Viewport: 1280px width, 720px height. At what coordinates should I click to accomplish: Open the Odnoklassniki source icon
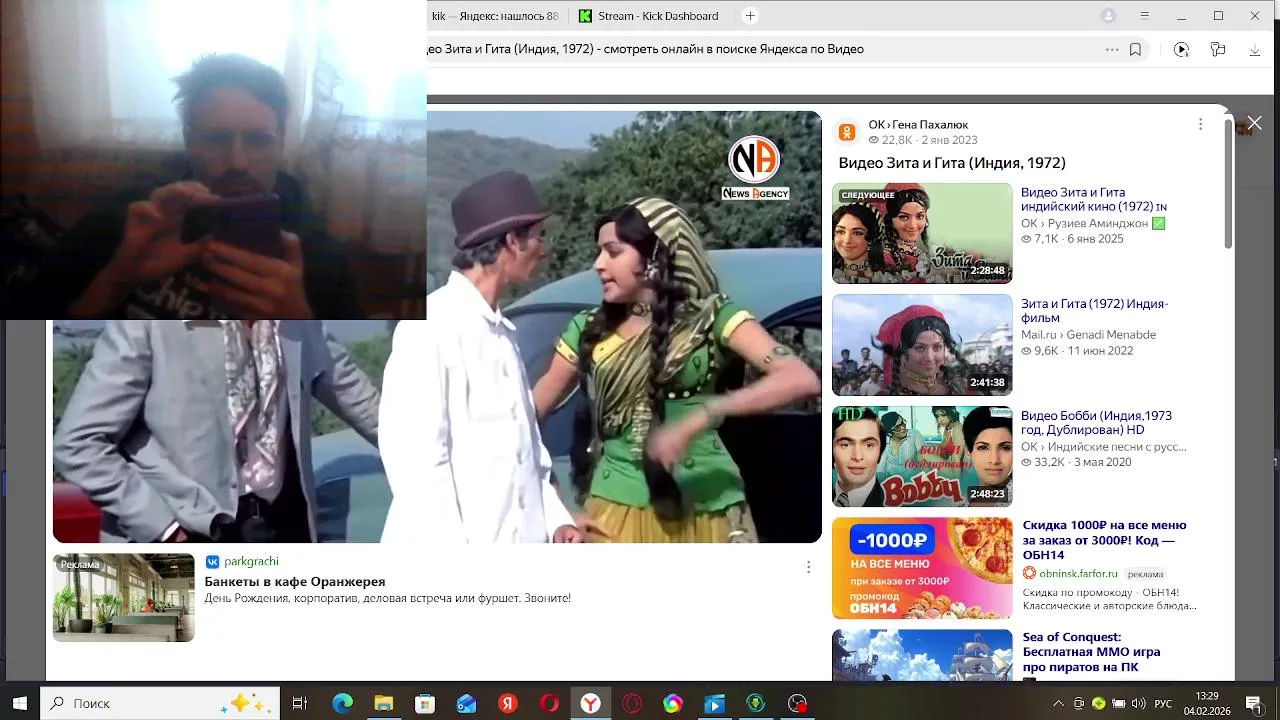(x=847, y=132)
